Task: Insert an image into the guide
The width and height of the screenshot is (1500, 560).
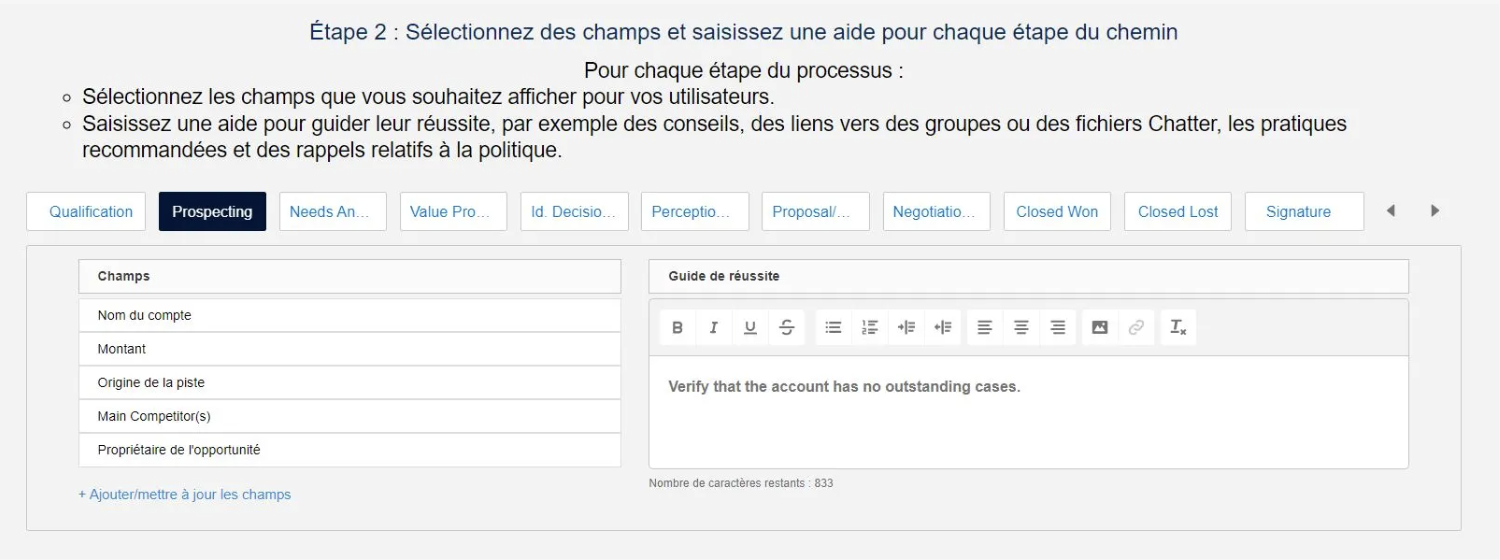Action: pyautogui.click(x=1100, y=327)
